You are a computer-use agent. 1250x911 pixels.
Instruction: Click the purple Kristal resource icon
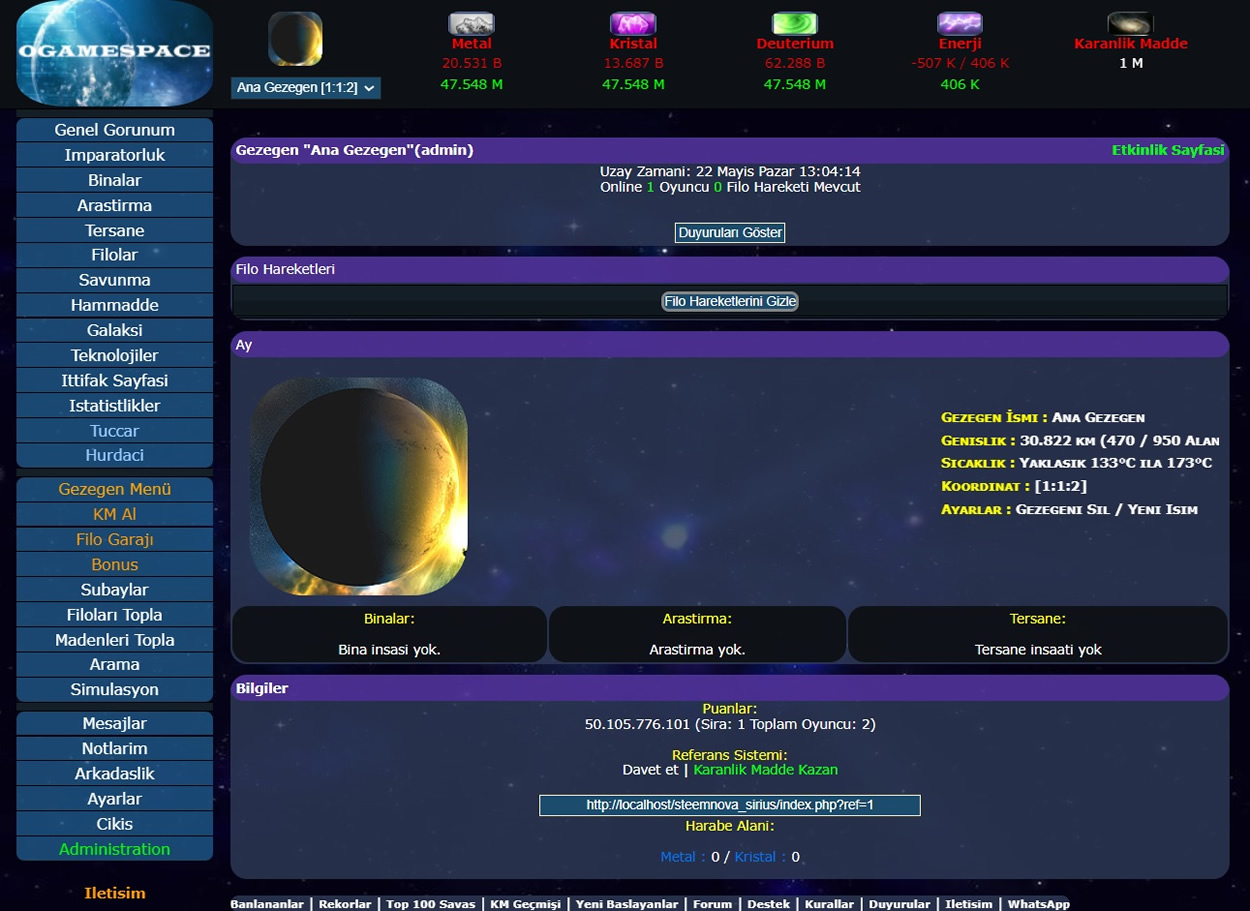click(633, 24)
